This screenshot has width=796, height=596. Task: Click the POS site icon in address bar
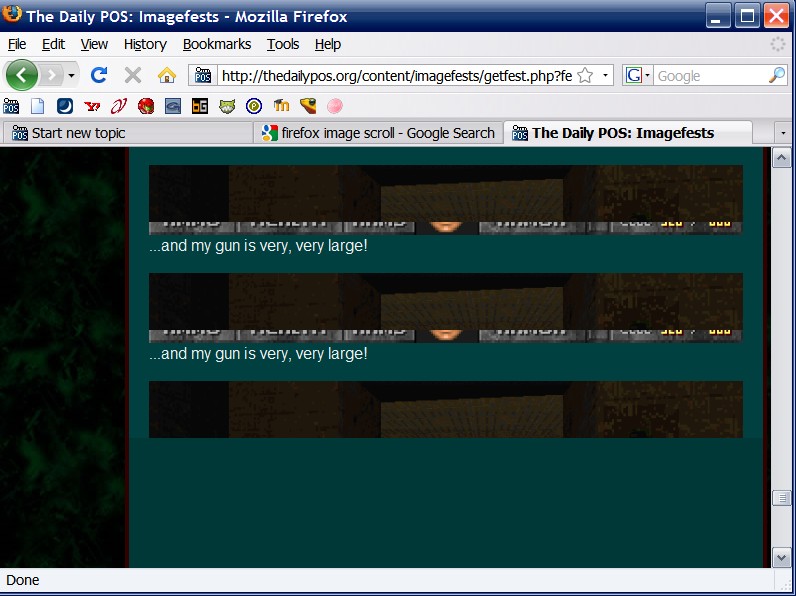coord(203,76)
